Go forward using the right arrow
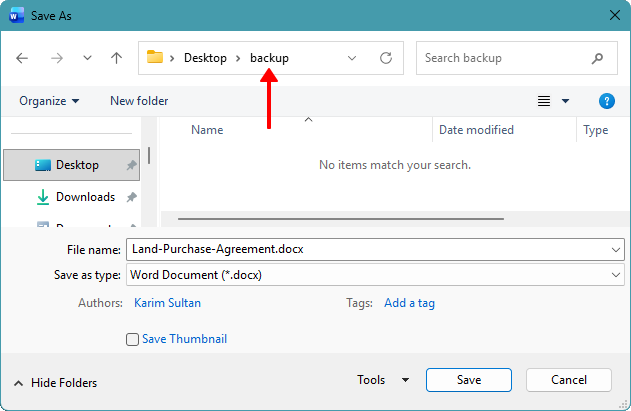The image size is (631, 411). [57, 58]
